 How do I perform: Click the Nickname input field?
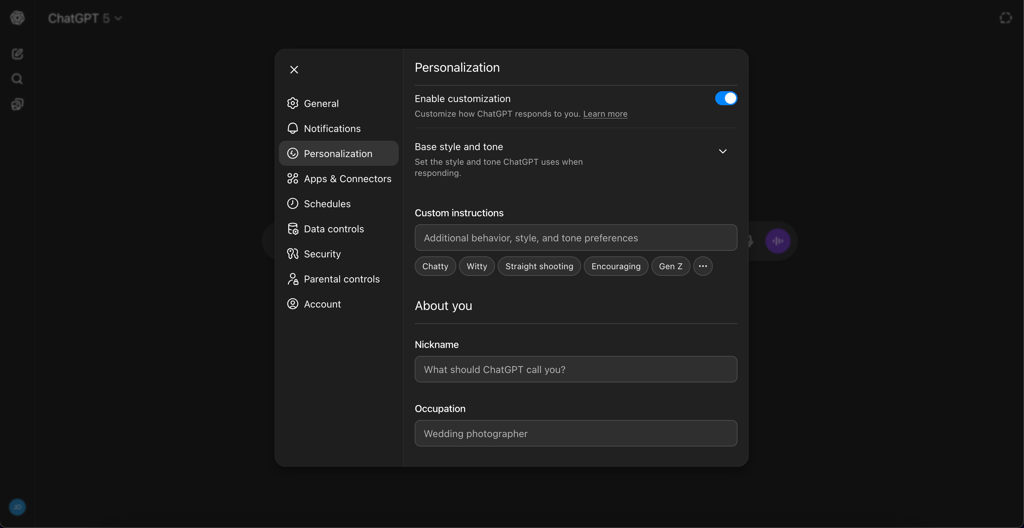(x=576, y=369)
